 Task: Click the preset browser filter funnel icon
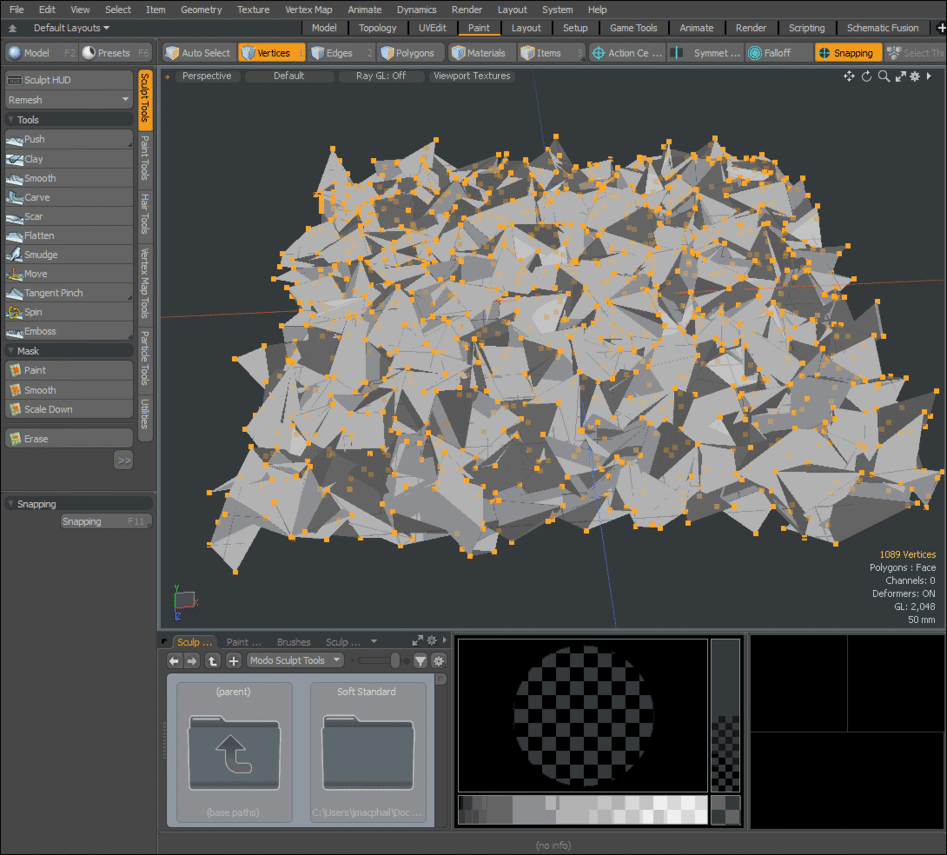(x=420, y=661)
